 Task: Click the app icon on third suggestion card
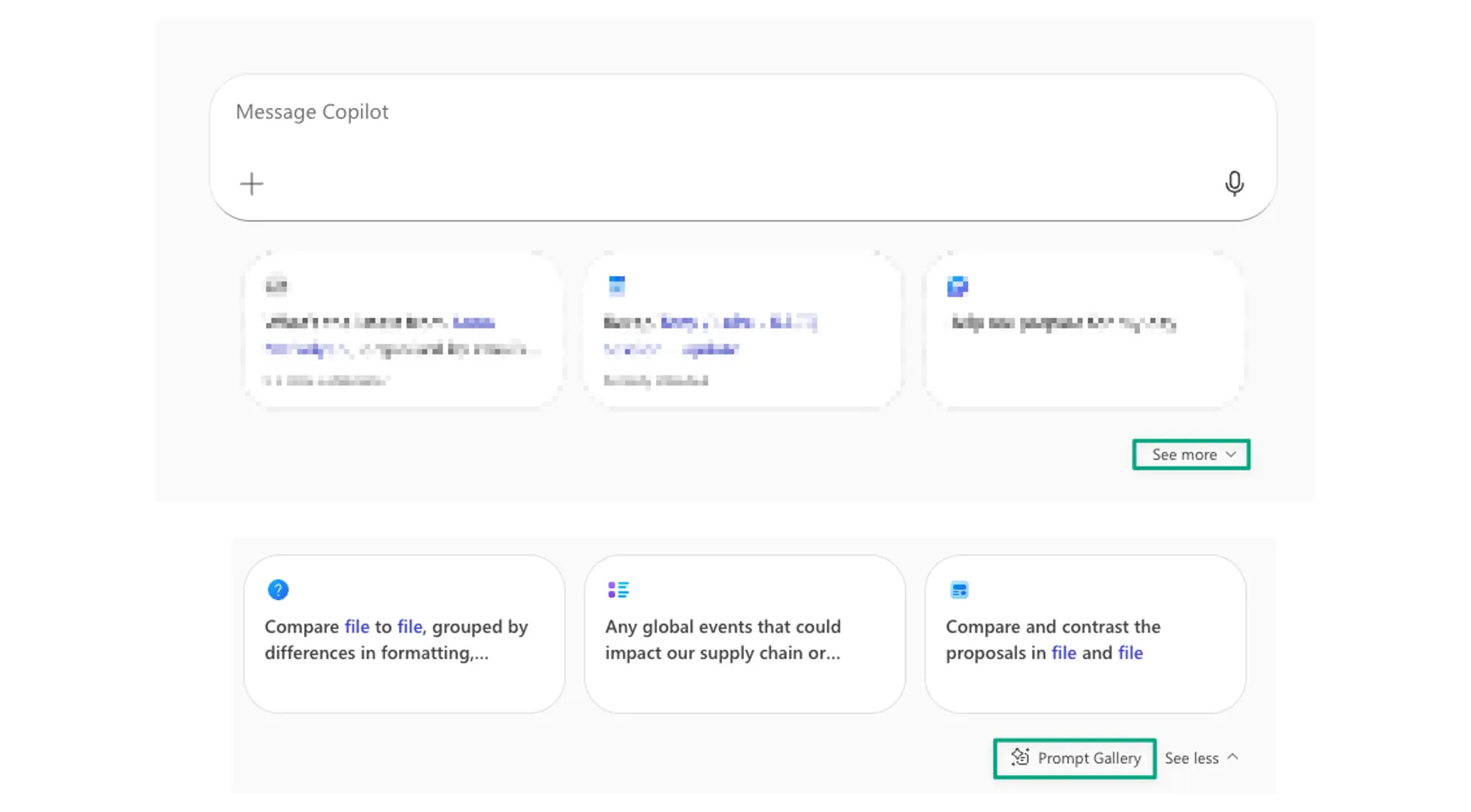(x=958, y=285)
